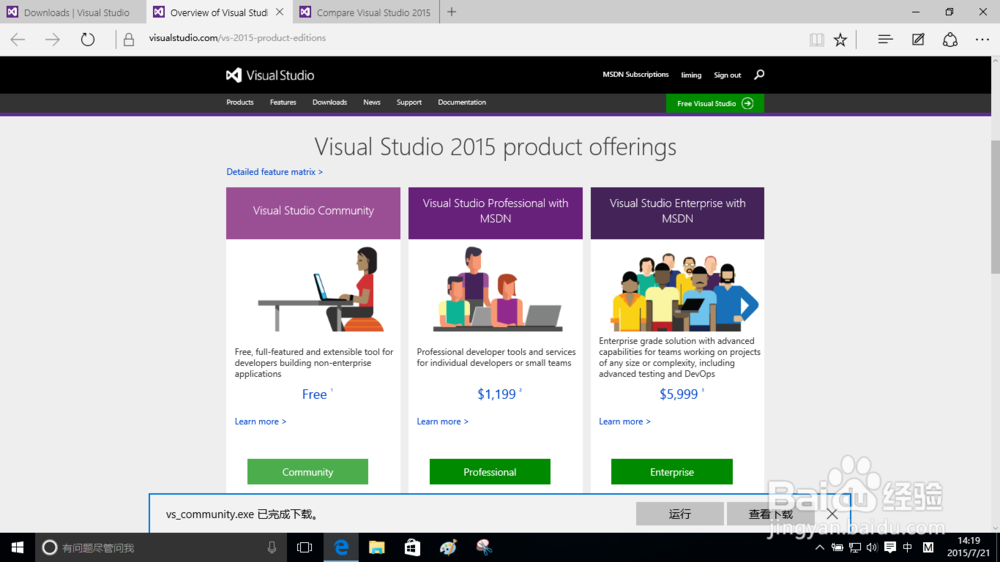Open Reading view book icon
The height and width of the screenshot is (562, 1000).
click(x=816, y=40)
